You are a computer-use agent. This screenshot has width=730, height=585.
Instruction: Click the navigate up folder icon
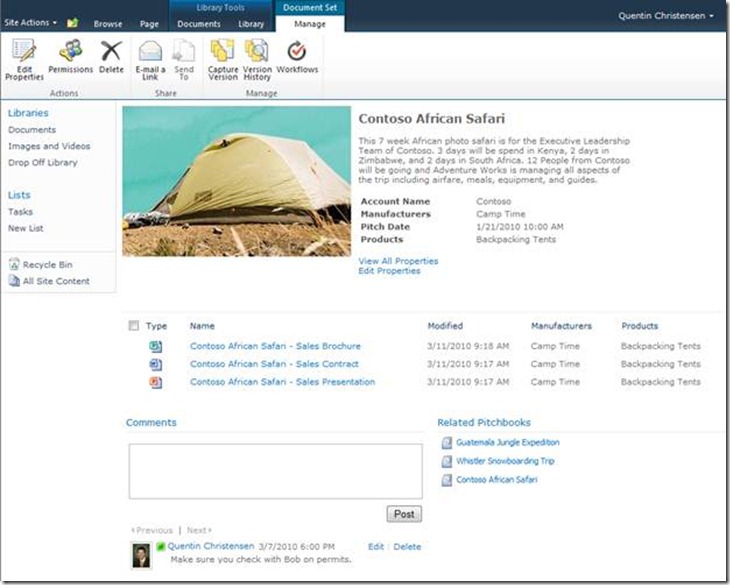click(x=72, y=23)
